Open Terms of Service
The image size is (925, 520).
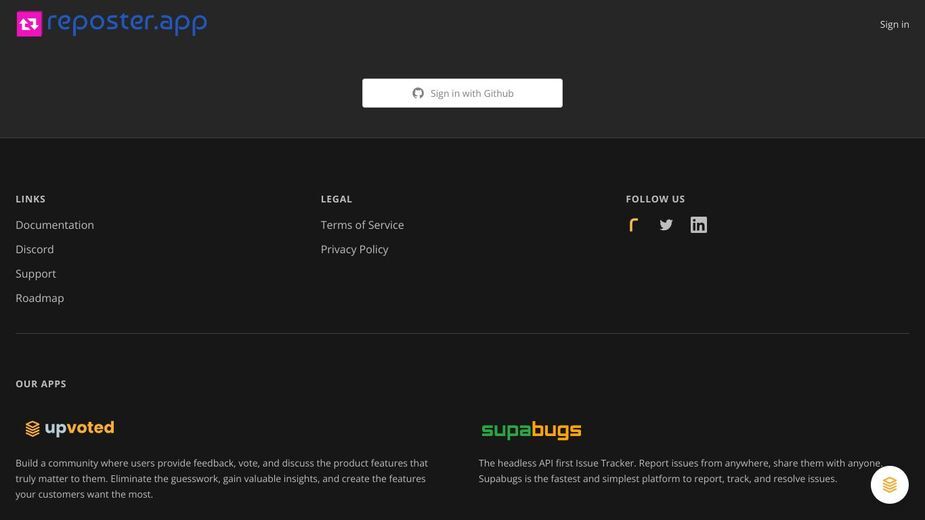[x=362, y=225]
